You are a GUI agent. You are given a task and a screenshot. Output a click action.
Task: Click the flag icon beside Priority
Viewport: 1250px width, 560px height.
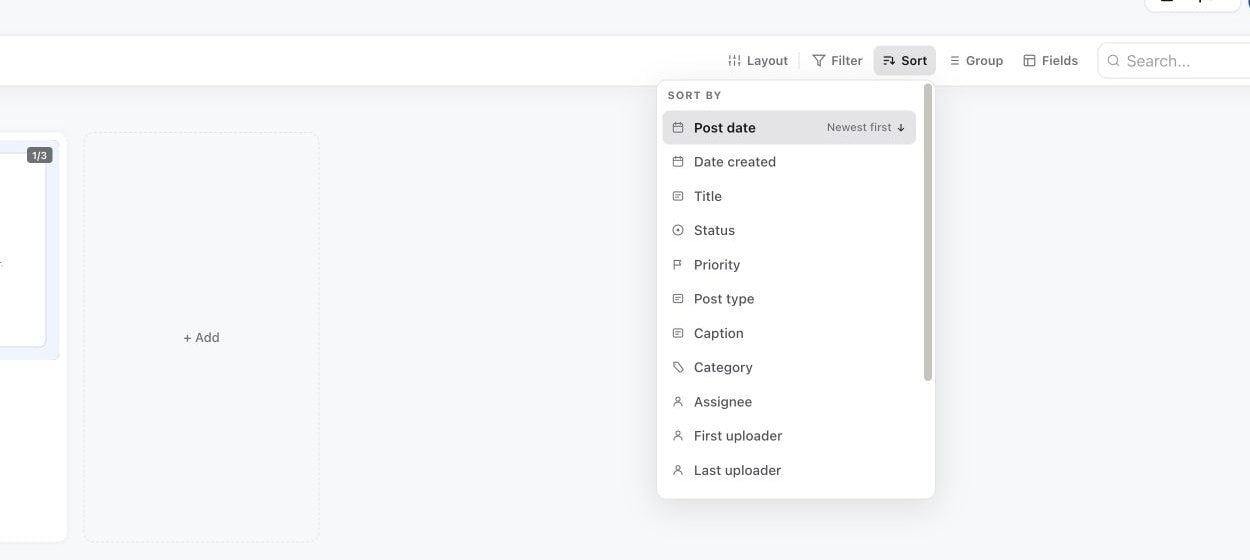(678, 265)
